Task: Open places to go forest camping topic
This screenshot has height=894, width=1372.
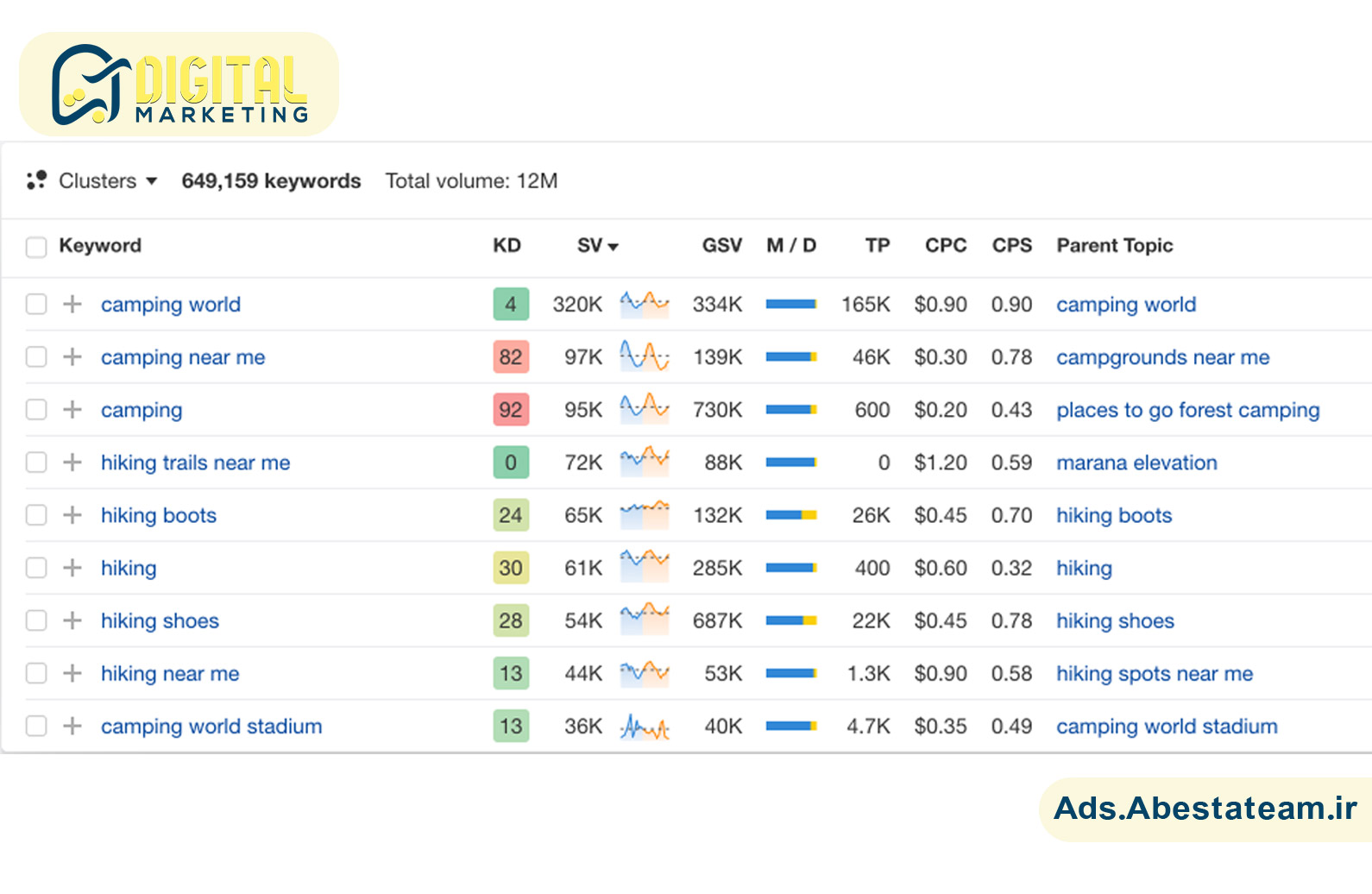Action: 1188,410
